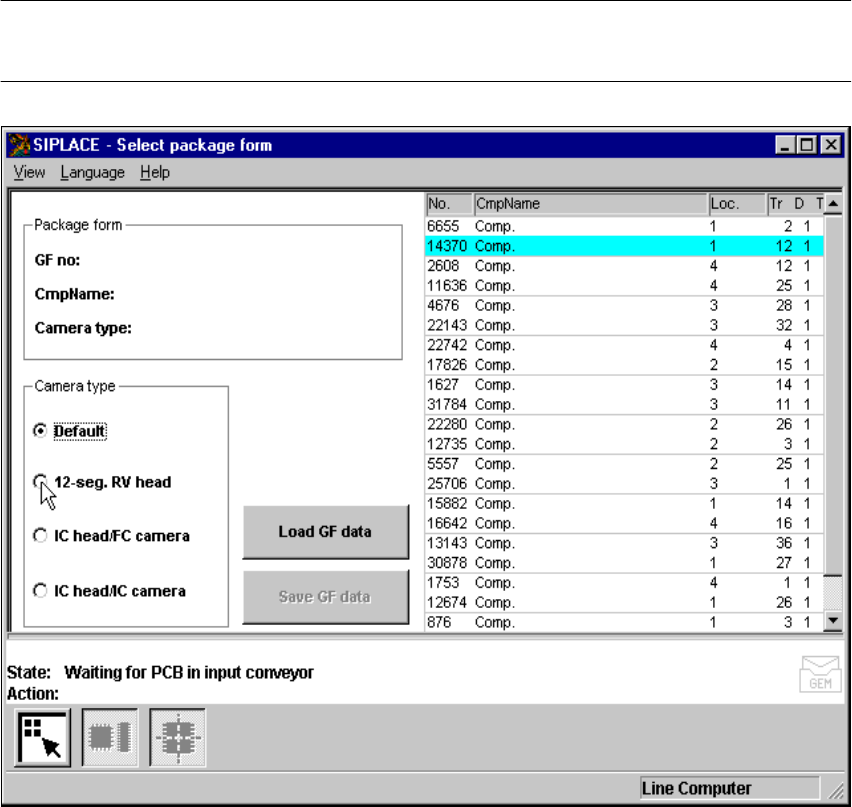Open the View menu
The width and height of the screenshot is (852, 807).
point(29,172)
